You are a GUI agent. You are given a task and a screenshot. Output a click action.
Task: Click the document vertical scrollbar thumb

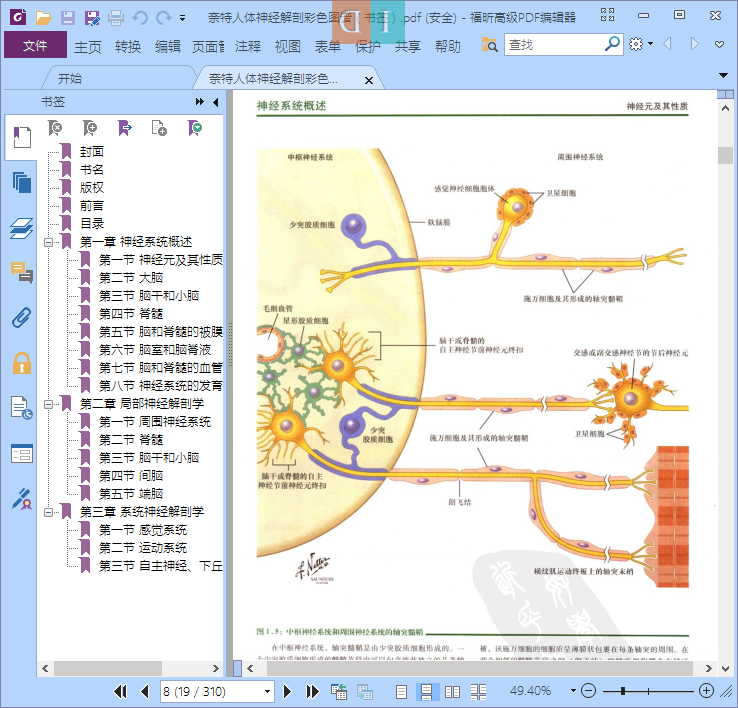[x=725, y=155]
